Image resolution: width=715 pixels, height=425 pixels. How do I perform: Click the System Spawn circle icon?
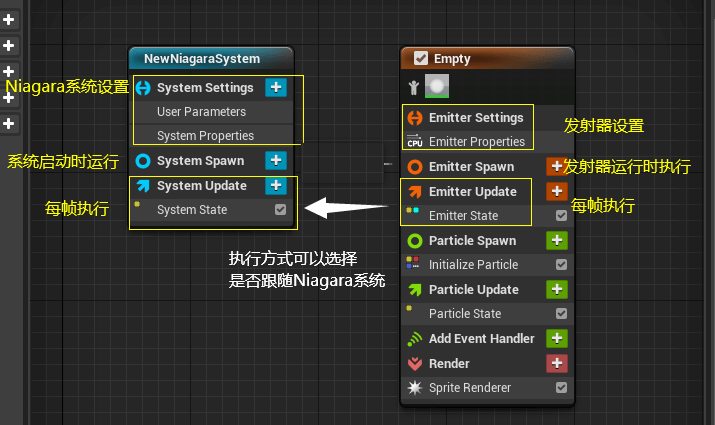click(143, 161)
